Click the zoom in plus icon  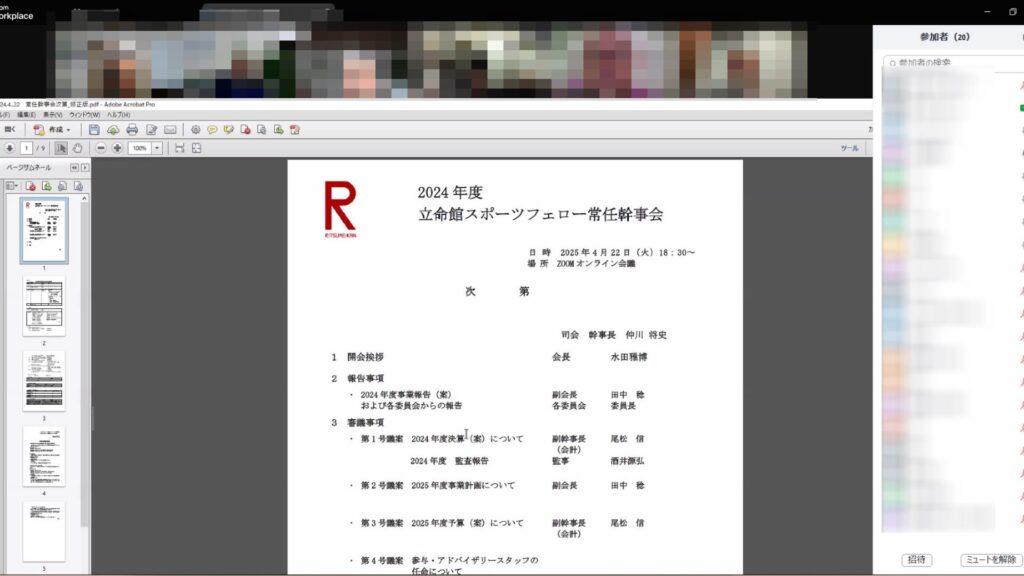tap(117, 148)
